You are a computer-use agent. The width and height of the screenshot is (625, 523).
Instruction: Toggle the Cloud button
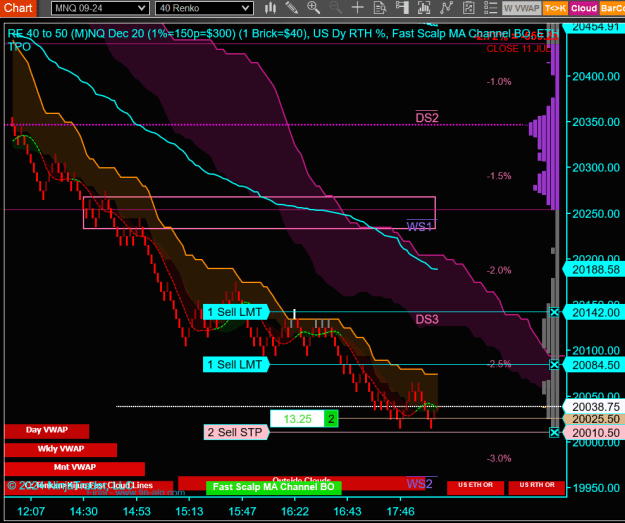(584, 8)
